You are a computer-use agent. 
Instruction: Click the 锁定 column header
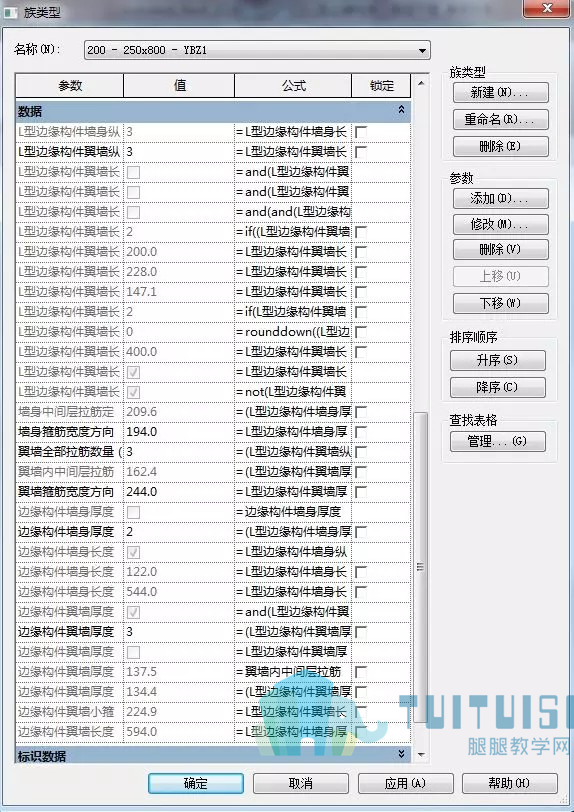(x=381, y=86)
